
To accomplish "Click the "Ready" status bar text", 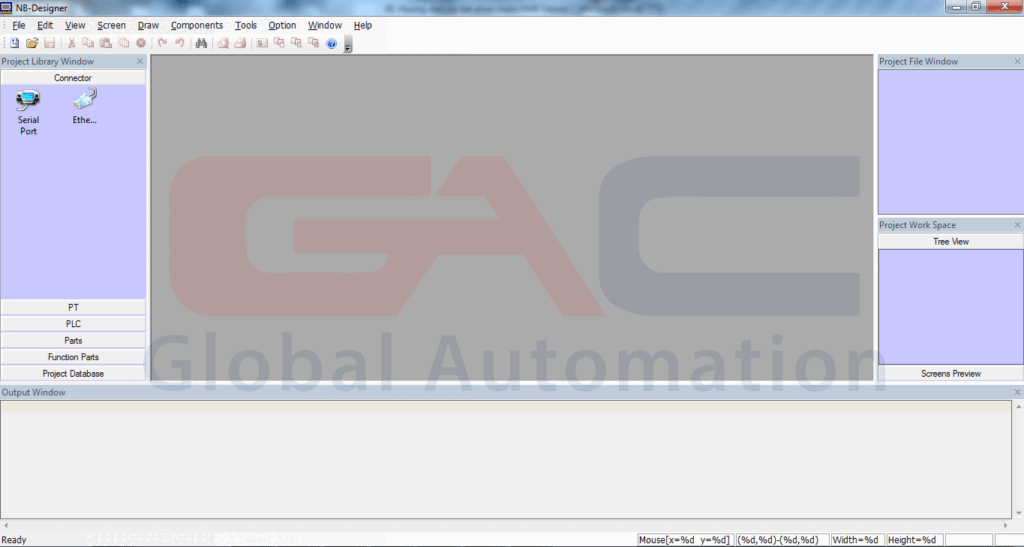I will click(14, 540).
